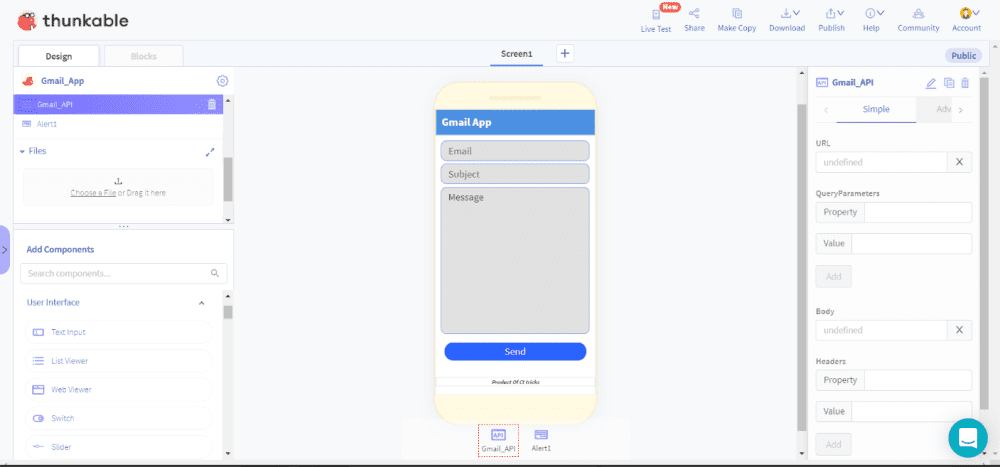Select the Simple properties tab
1000x467 pixels.
[876, 109]
